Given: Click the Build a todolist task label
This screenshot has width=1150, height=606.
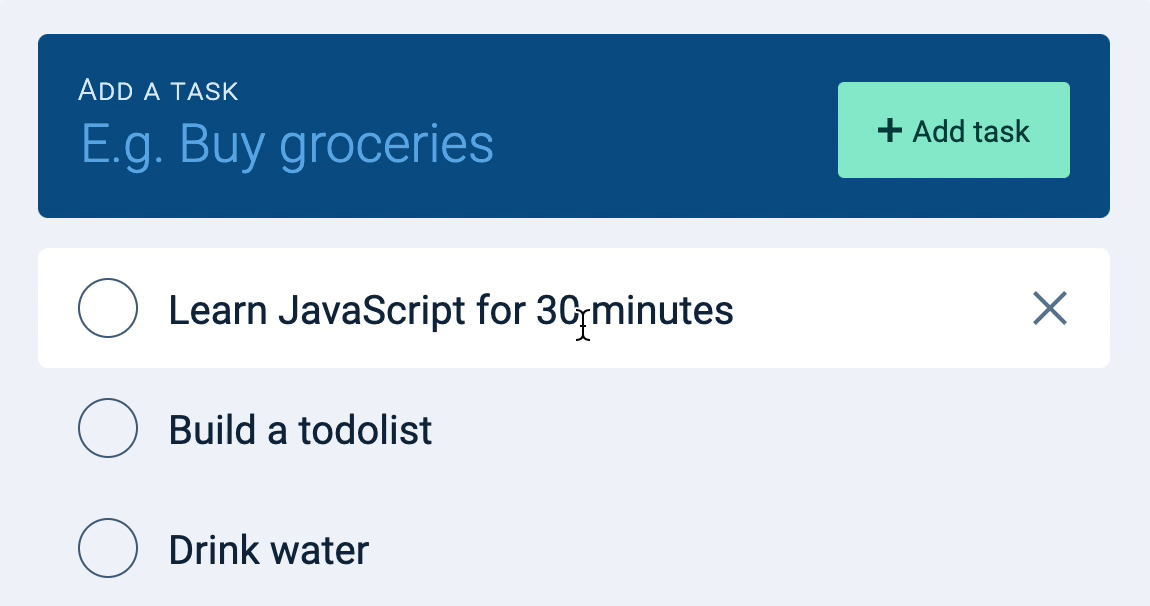Looking at the screenshot, I should point(300,429).
